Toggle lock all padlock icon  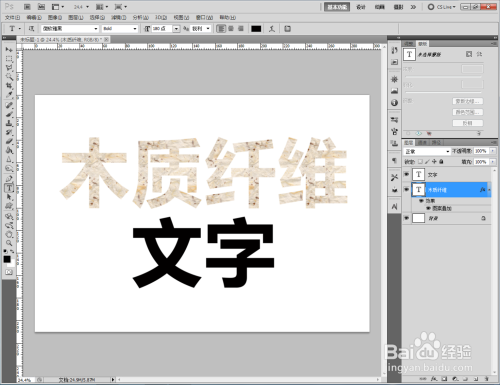tap(441, 162)
